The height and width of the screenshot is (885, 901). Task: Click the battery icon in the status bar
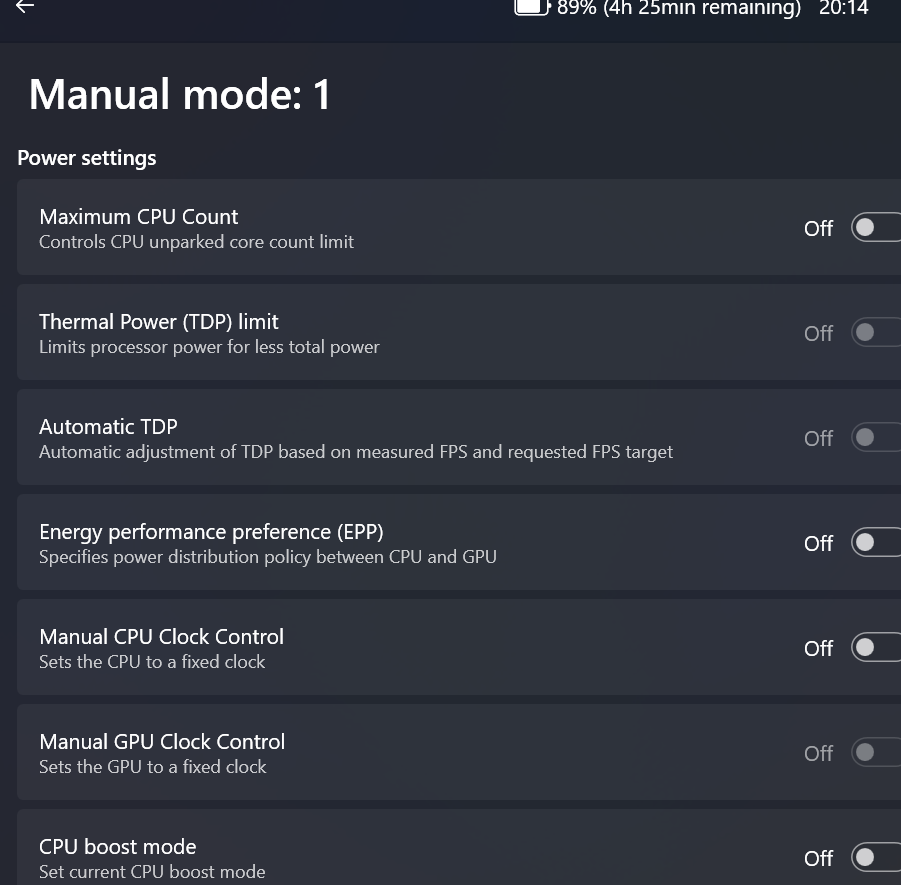tap(530, 8)
